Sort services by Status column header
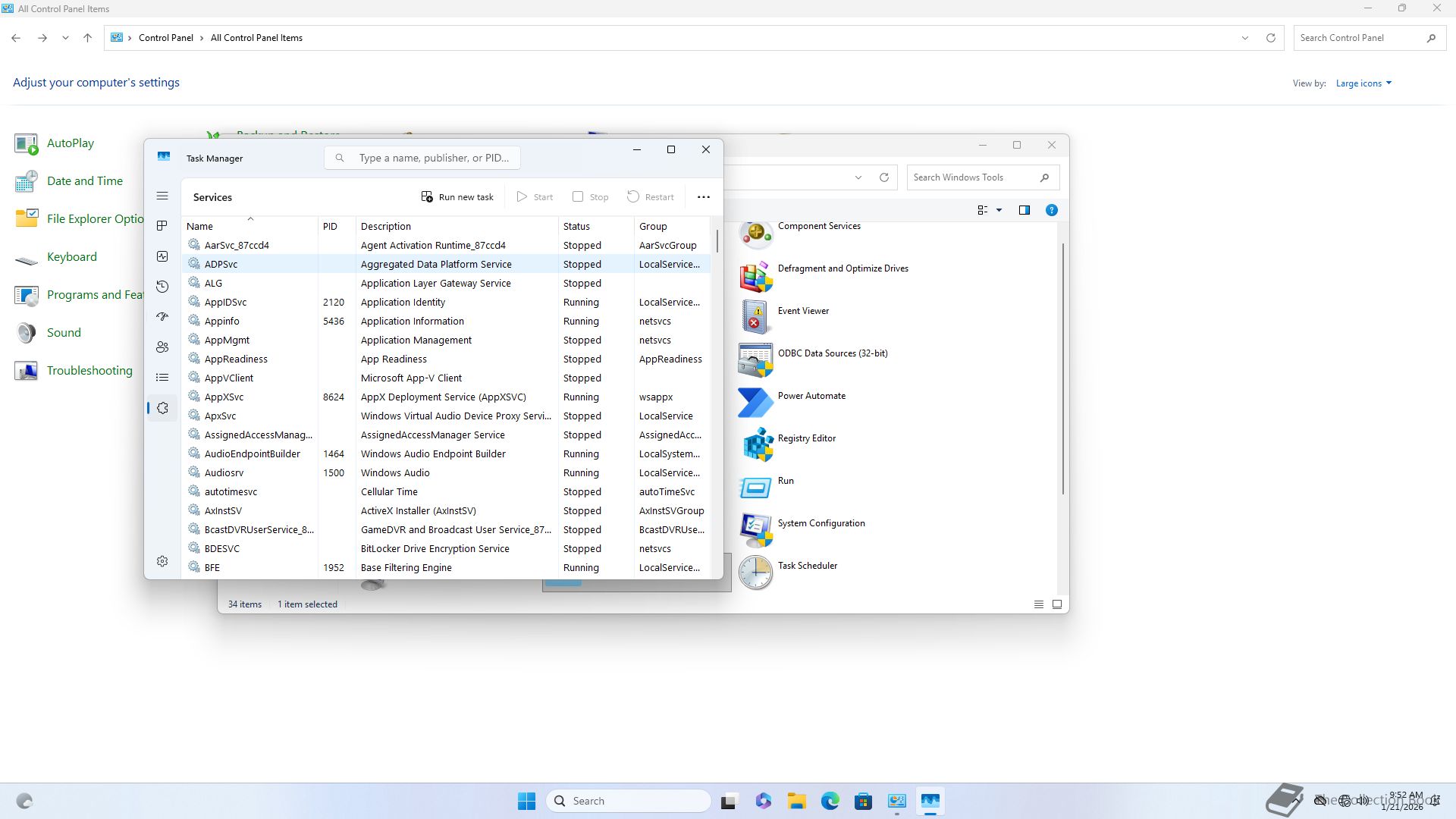The height and width of the screenshot is (819, 1456). coord(576,226)
